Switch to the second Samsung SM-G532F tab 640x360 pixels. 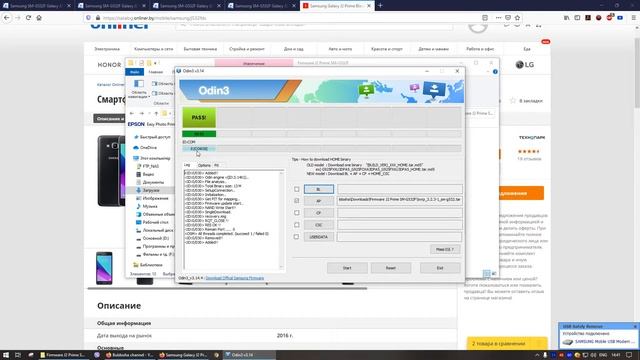coord(111,6)
